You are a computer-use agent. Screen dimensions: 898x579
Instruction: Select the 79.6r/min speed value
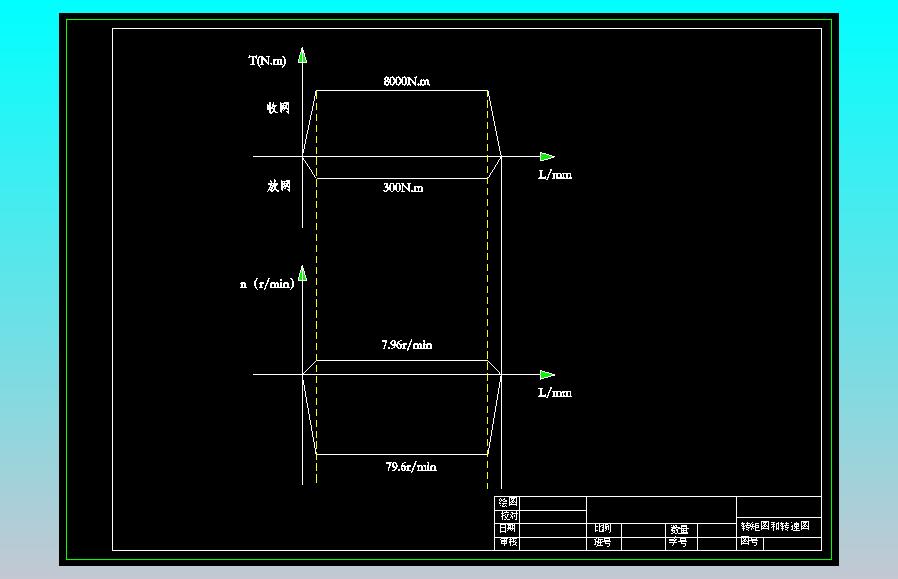411,467
